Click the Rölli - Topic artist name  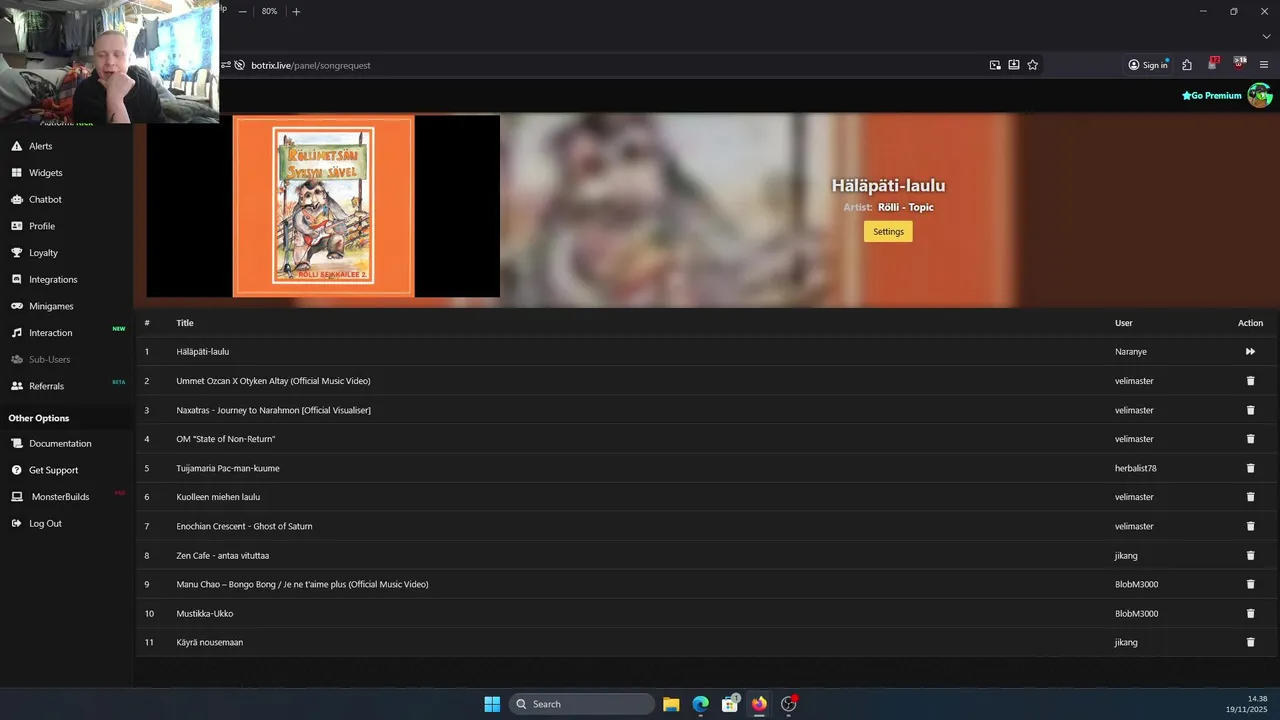[906, 207]
